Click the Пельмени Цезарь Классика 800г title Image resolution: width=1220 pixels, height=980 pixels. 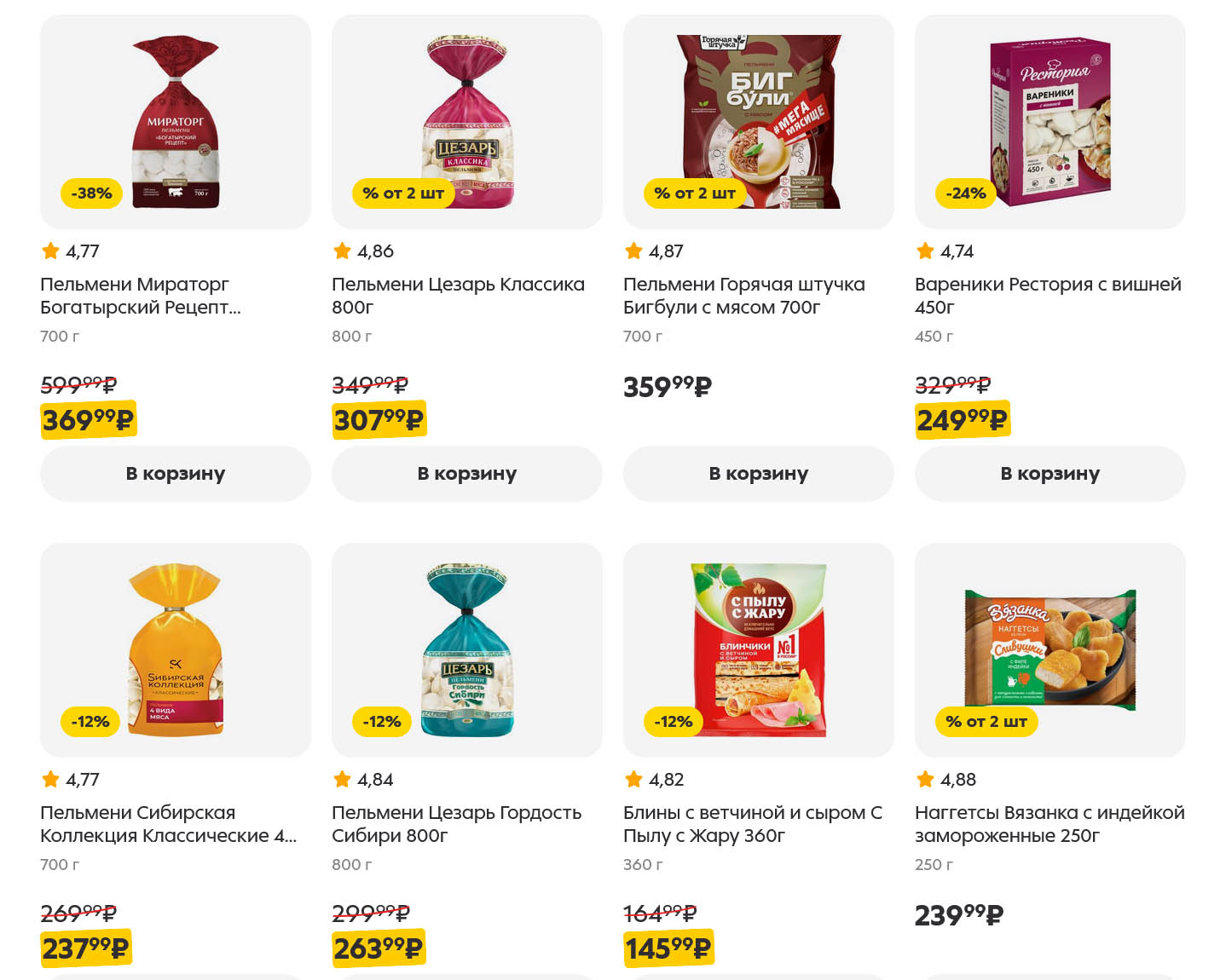click(458, 295)
